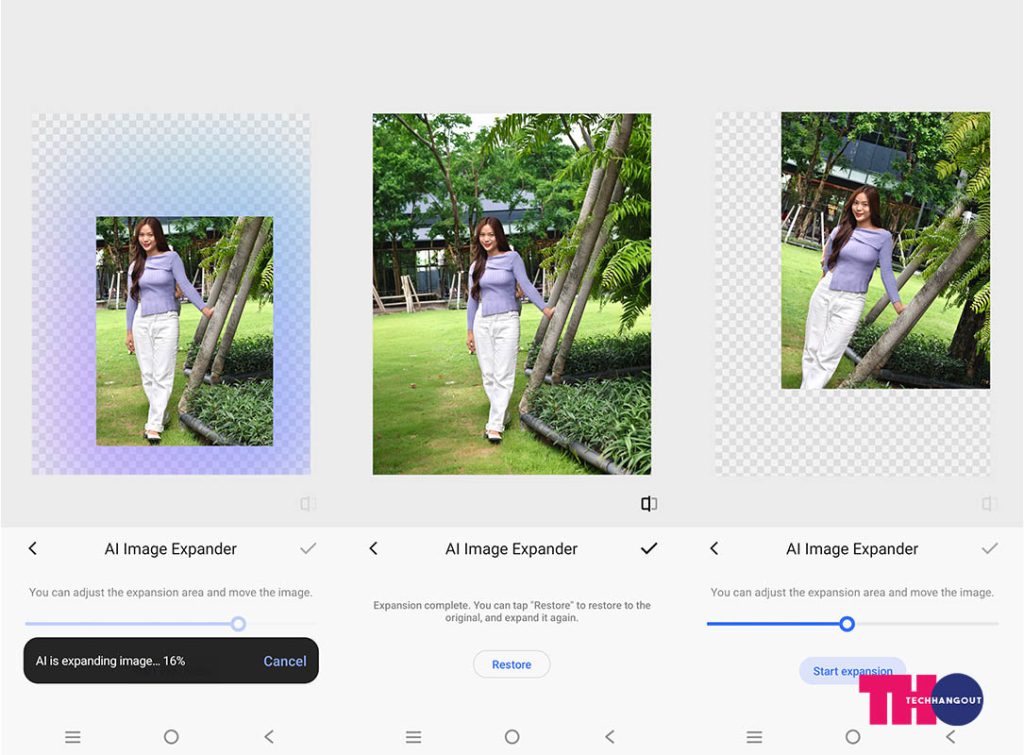The width and height of the screenshot is (1024, 755).
Task: Click the "You can adjust" hint on the left screen
Action: pyautogui.click(x=170, y=592)
